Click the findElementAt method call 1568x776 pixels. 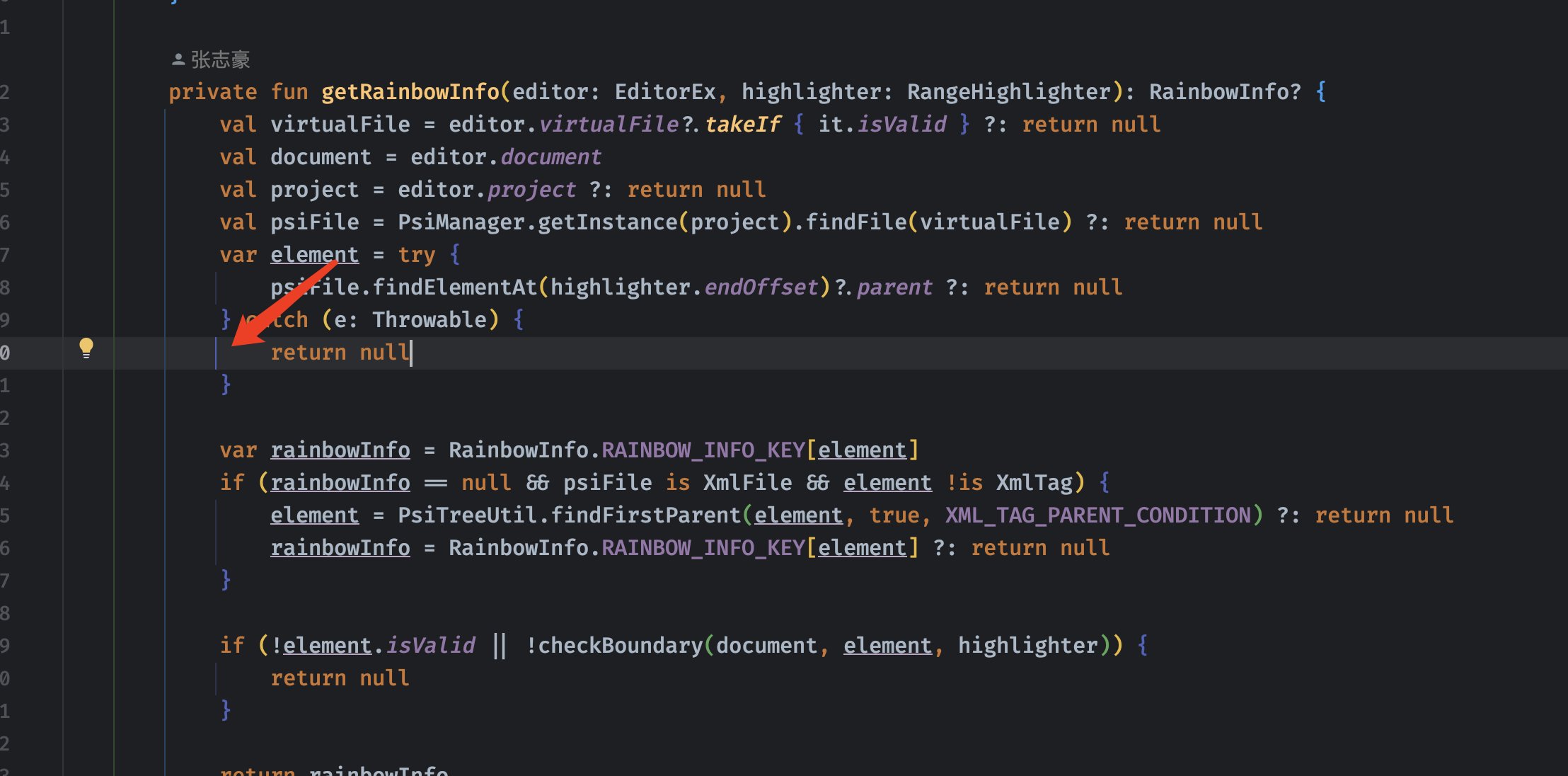coord(454,287)
